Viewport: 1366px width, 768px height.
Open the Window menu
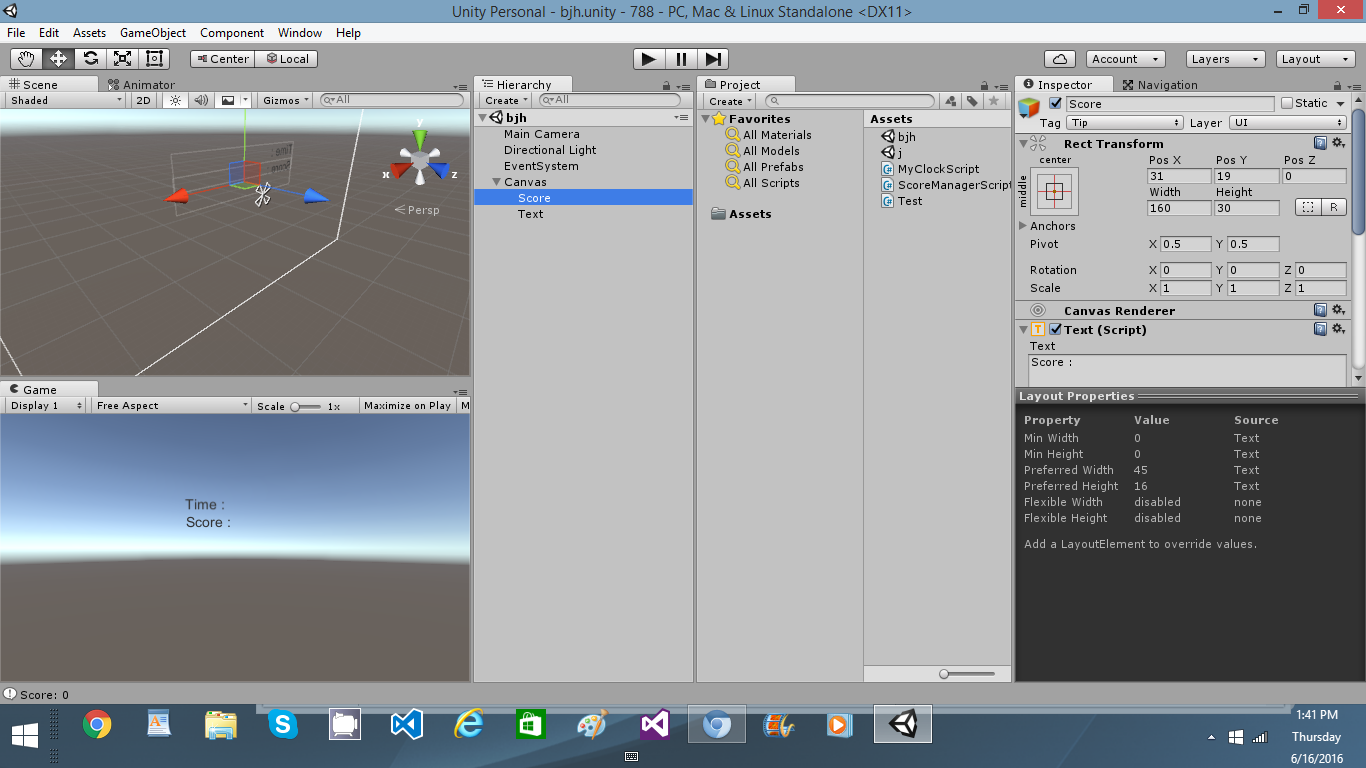coord(300,33)
